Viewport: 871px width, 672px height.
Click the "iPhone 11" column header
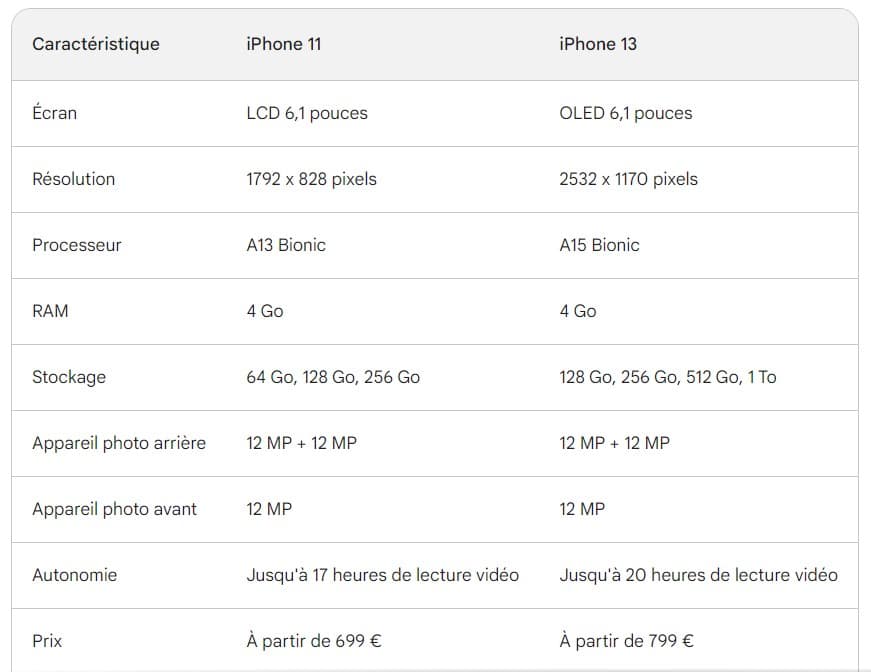[284, 44]
